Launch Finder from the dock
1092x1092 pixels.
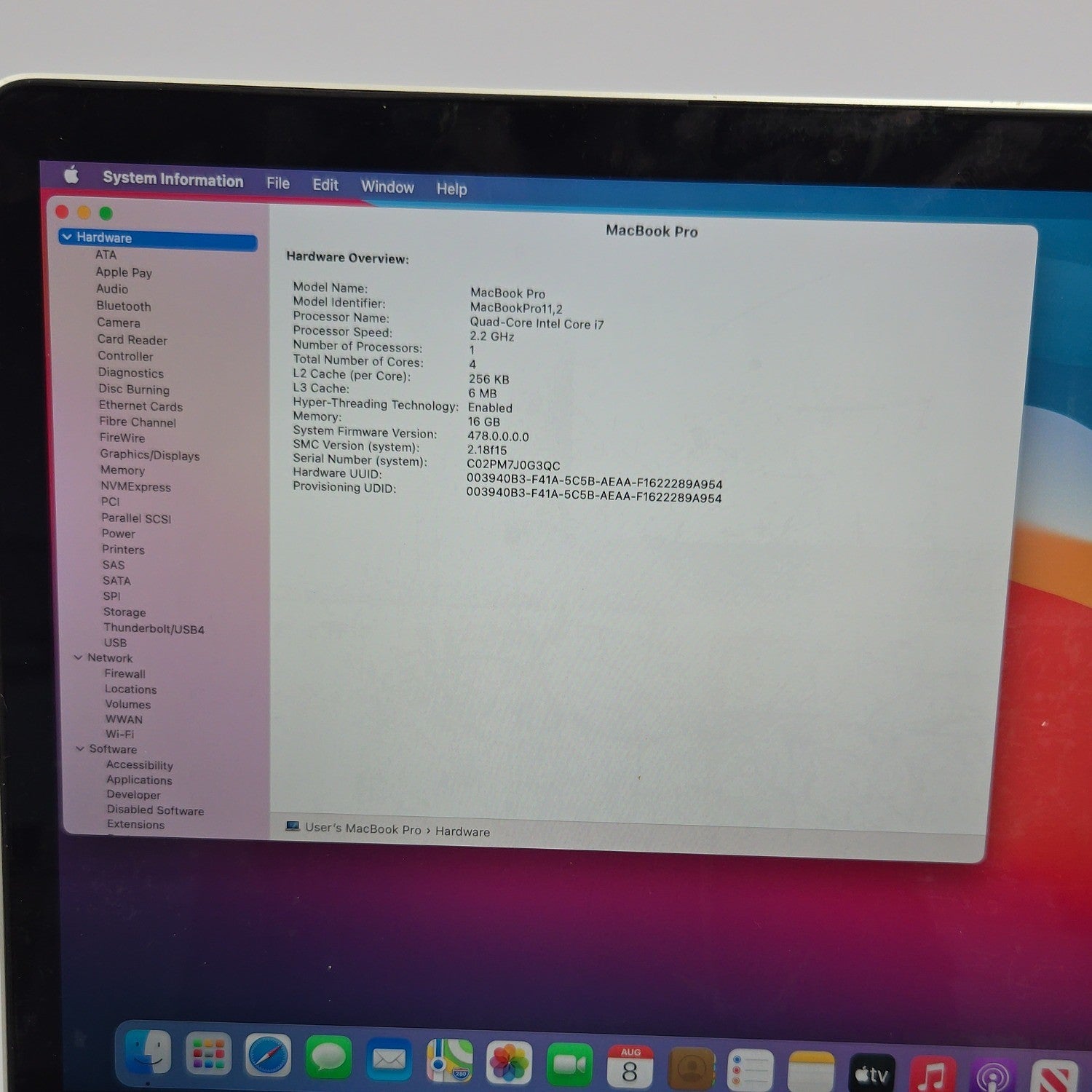[149, 1053]
